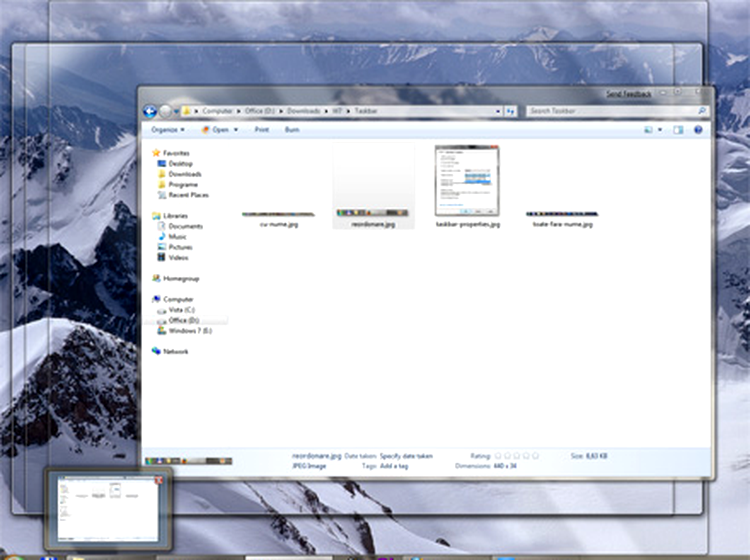Change view with the views icon
This screenshot has height=560, width=750.
(648, 130)
